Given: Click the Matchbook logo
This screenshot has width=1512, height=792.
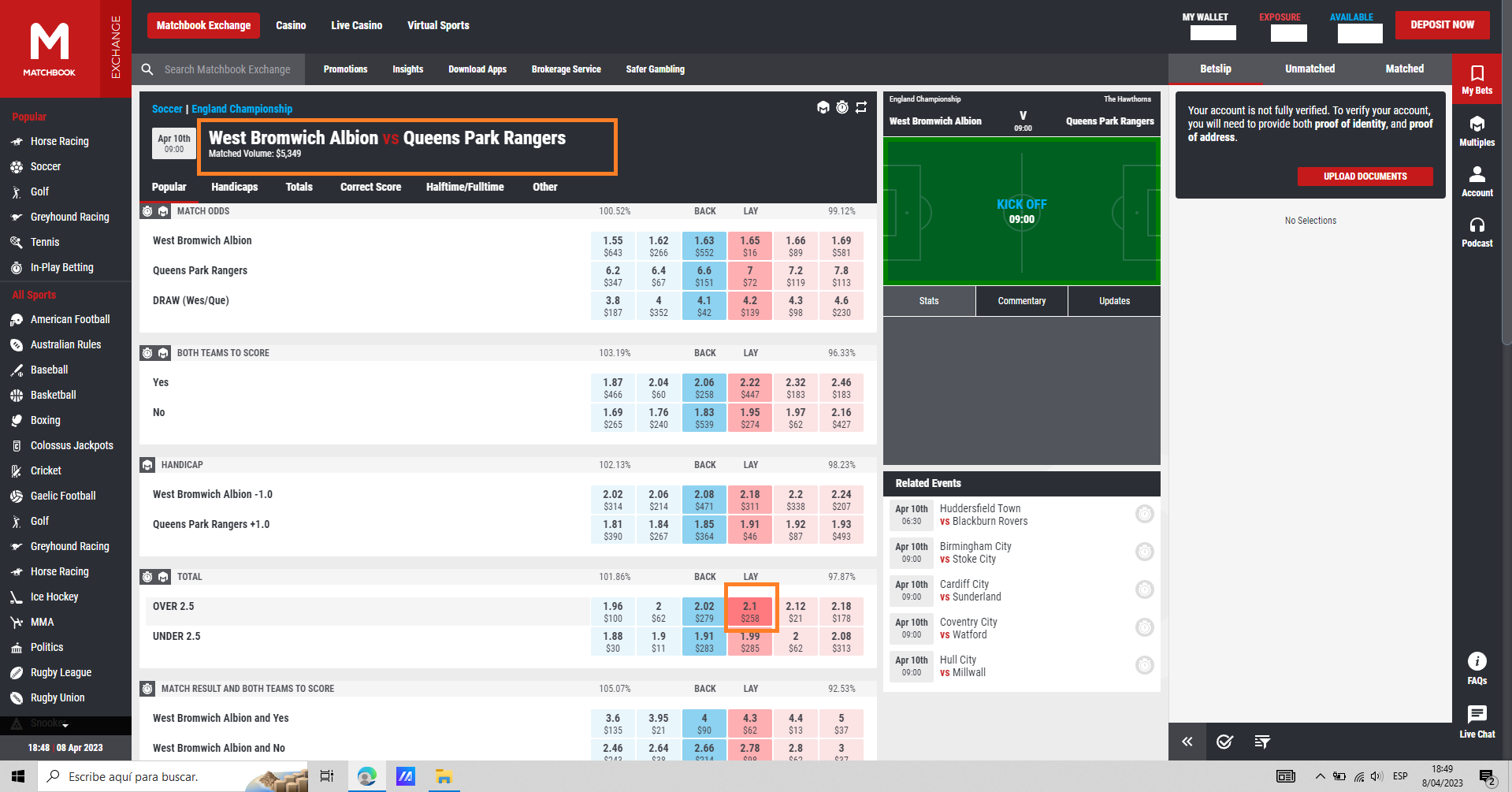Looking at the screenshot, I should pyautogui.click(x=50, y=49).
